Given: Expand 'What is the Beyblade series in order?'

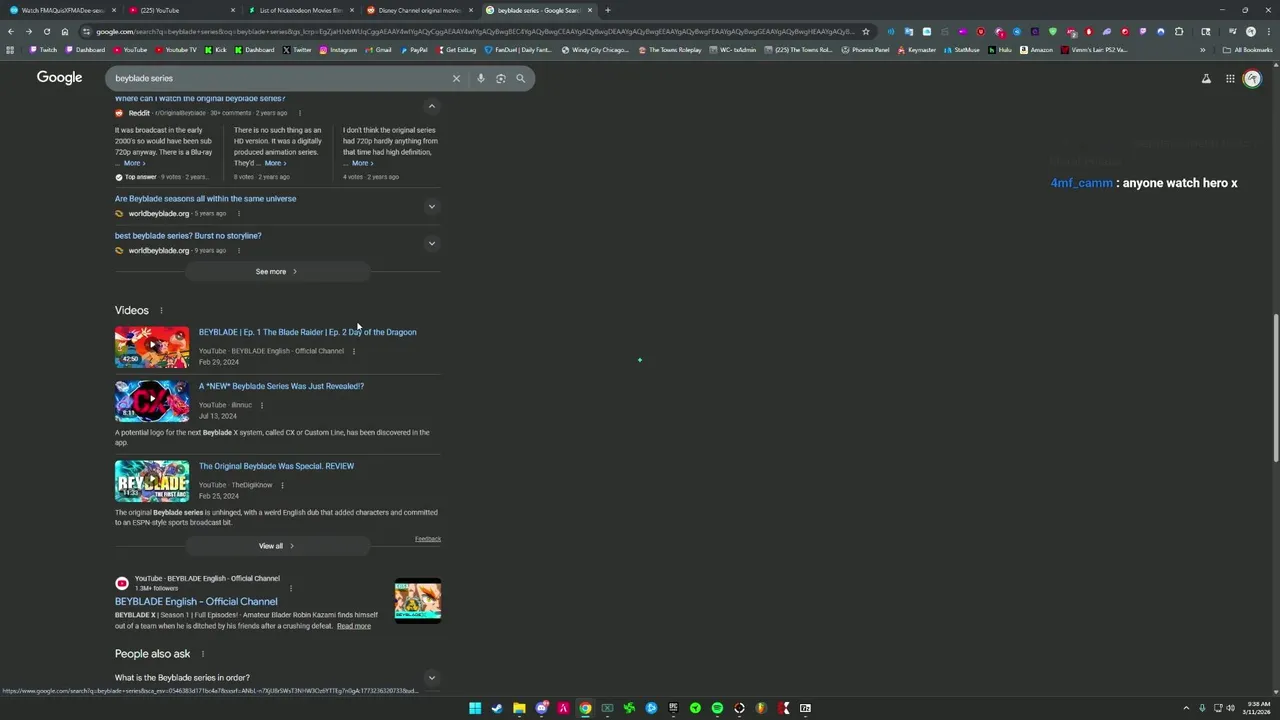Looking at the screenshot, I should (x=432, y=678).
